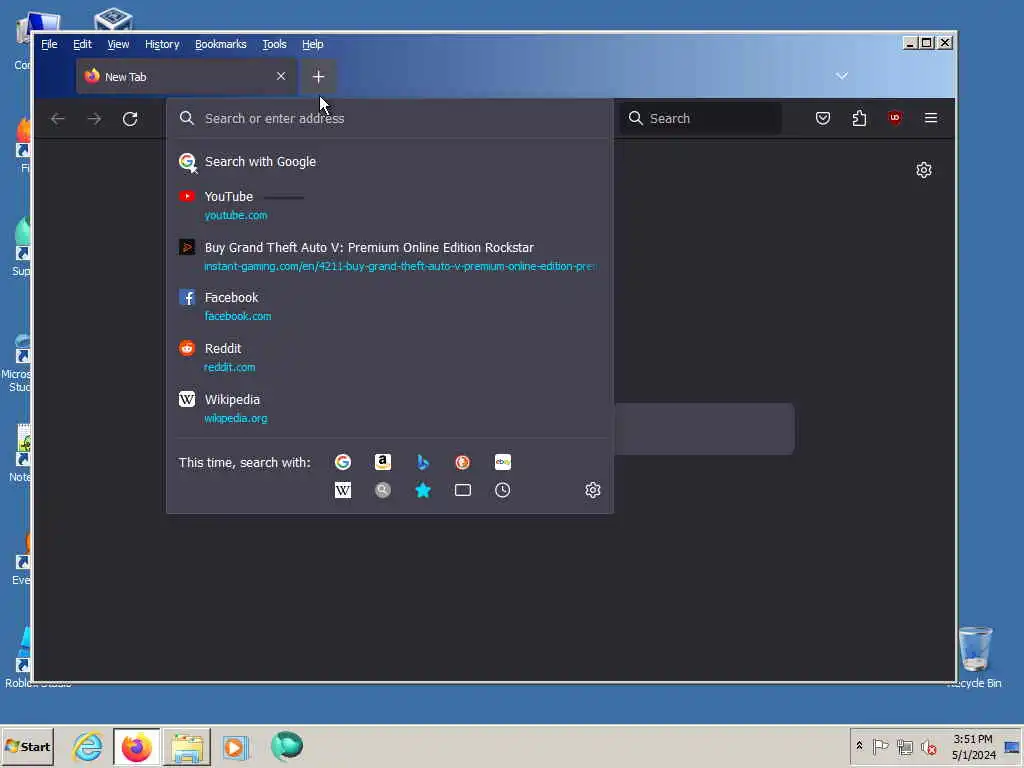The width and height of the screenshot is (1024, 768).
Task: Open Windows Media Player from taskbar
Action: point(236,746)
